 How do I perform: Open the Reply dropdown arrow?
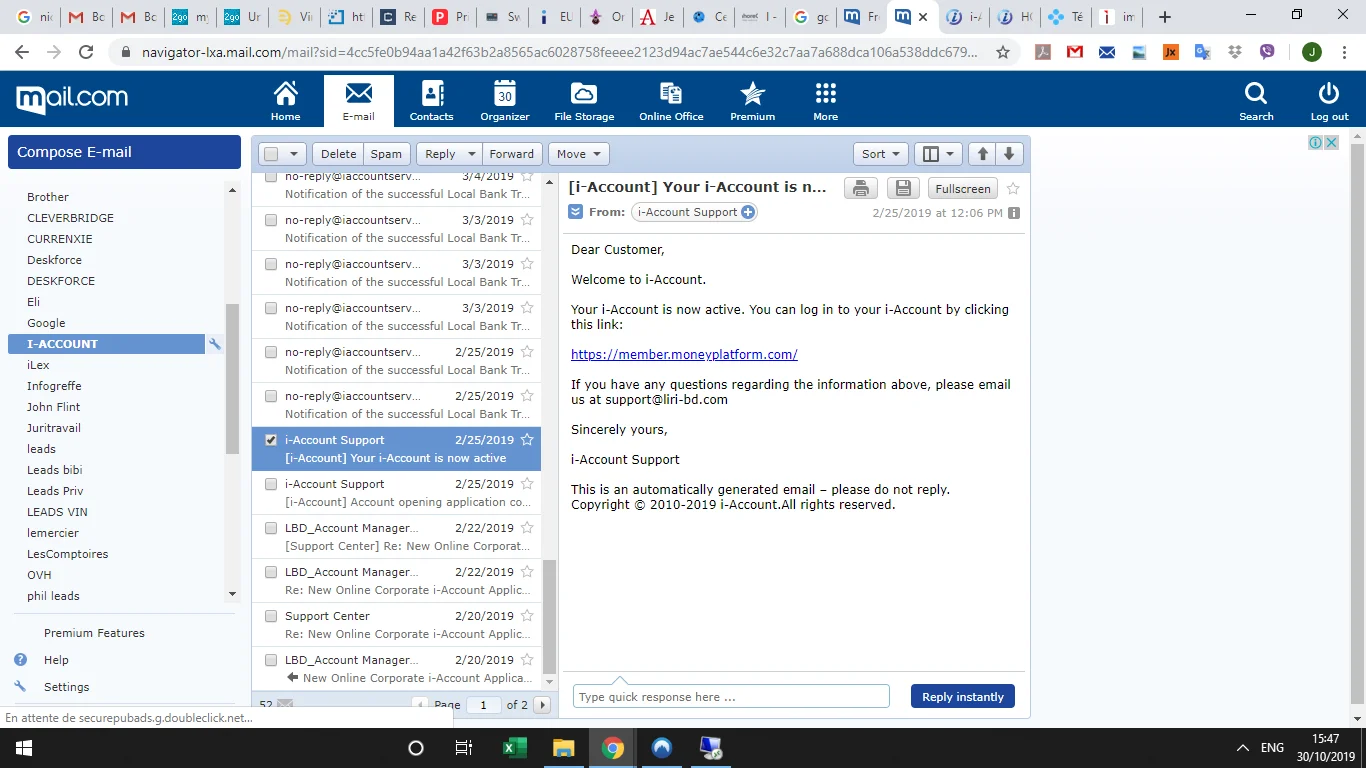[x=471, y=154]
